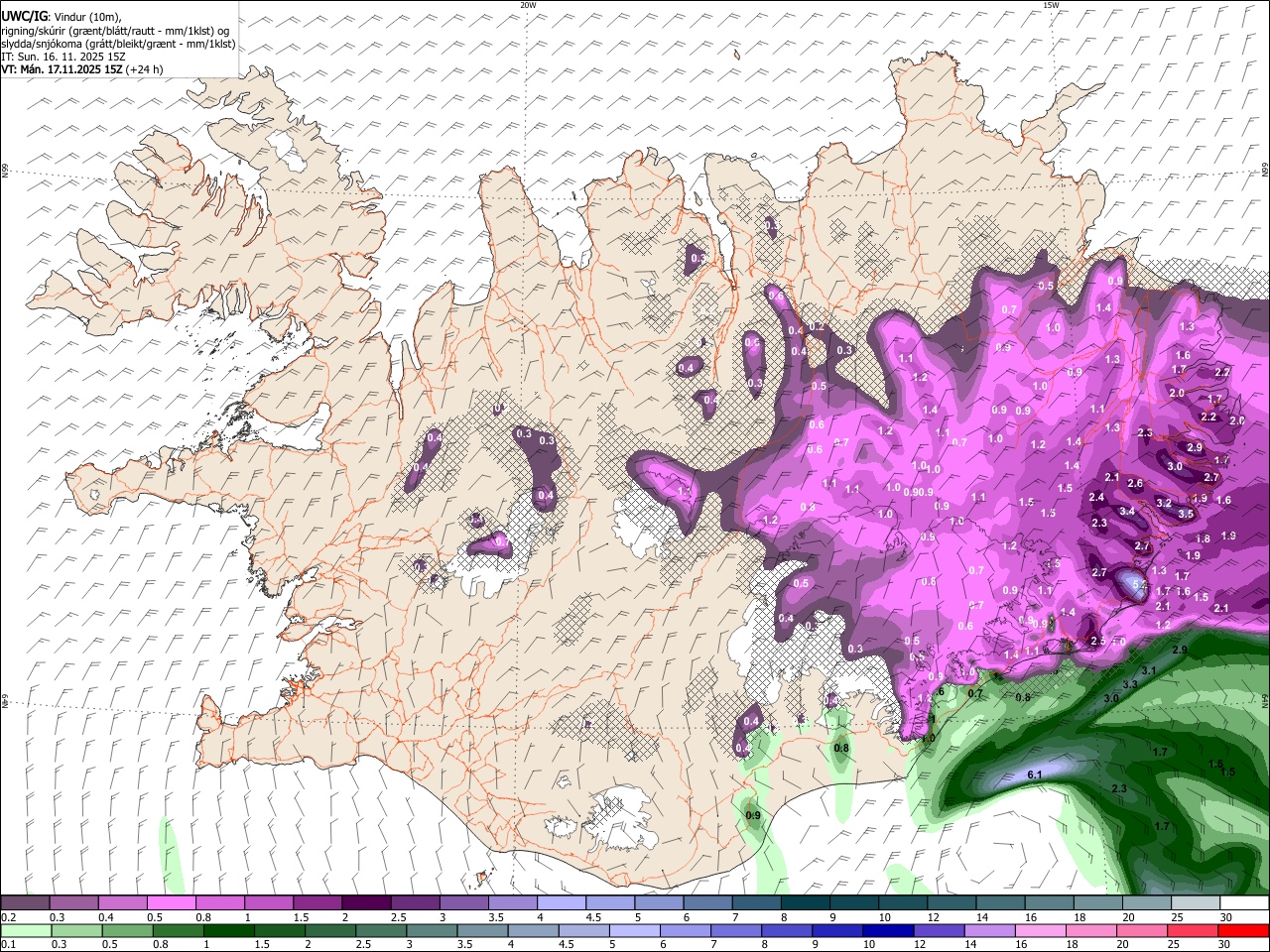1270x952 pixels.
Task: Choose the 0.5 medium green rain swatch
Action: (x=126, y=930)
